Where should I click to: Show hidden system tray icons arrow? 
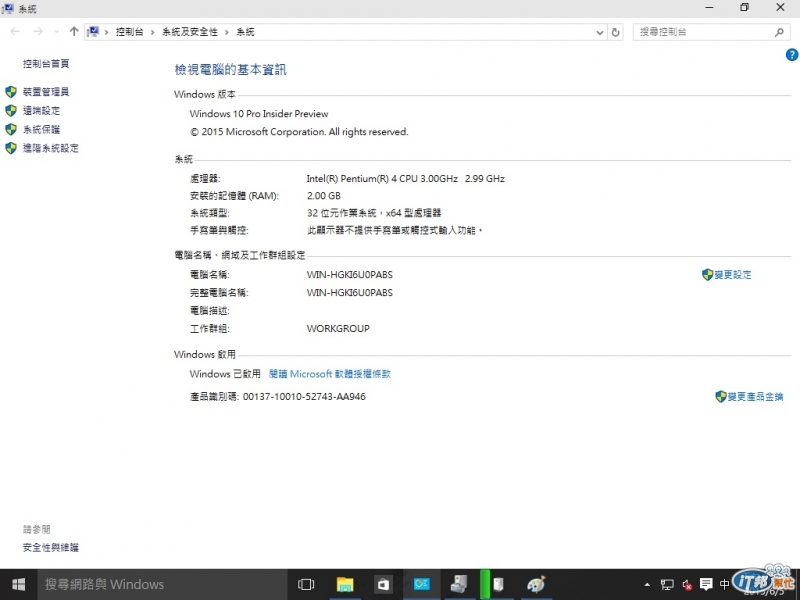(647, 585)
